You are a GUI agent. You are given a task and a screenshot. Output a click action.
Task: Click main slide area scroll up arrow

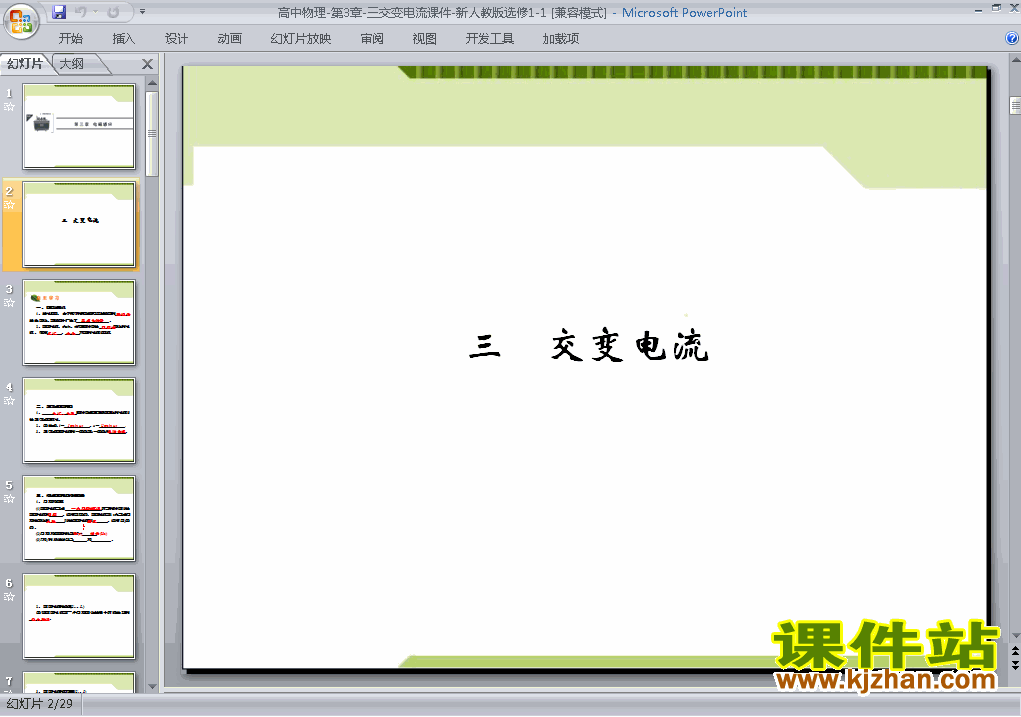point(1015,60)
